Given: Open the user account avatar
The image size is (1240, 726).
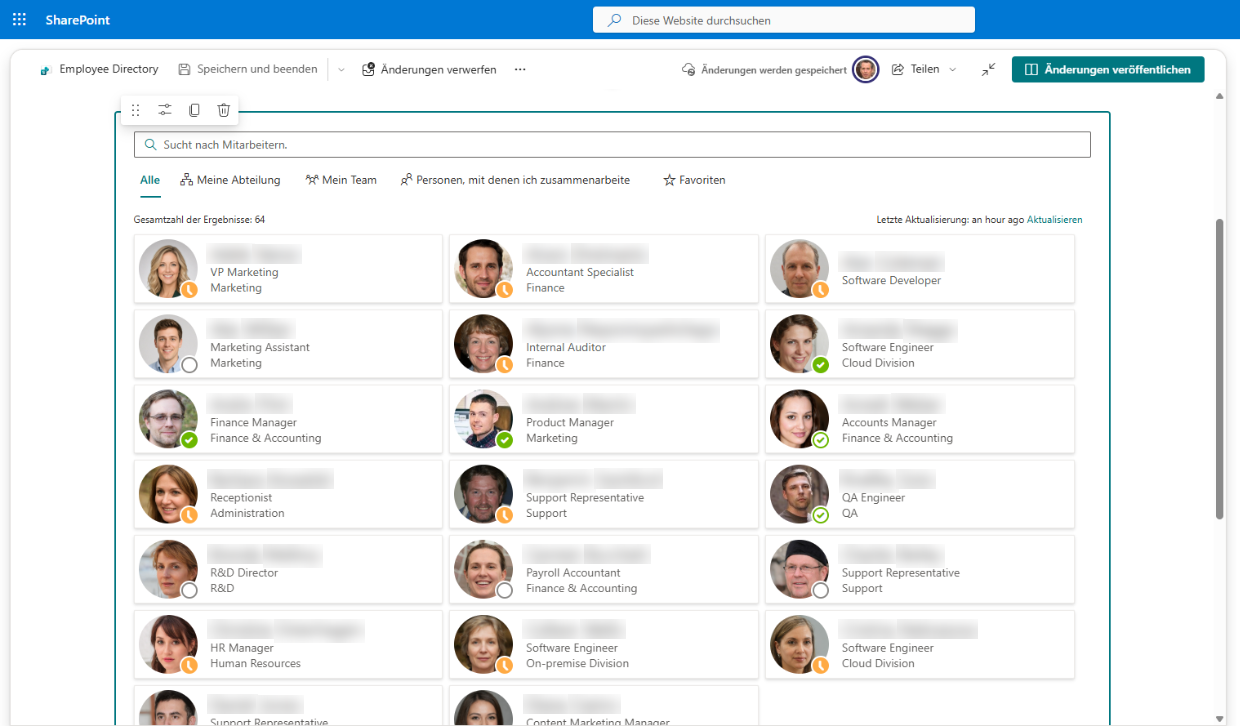Looking at the screenshot, I should [866, 69].
